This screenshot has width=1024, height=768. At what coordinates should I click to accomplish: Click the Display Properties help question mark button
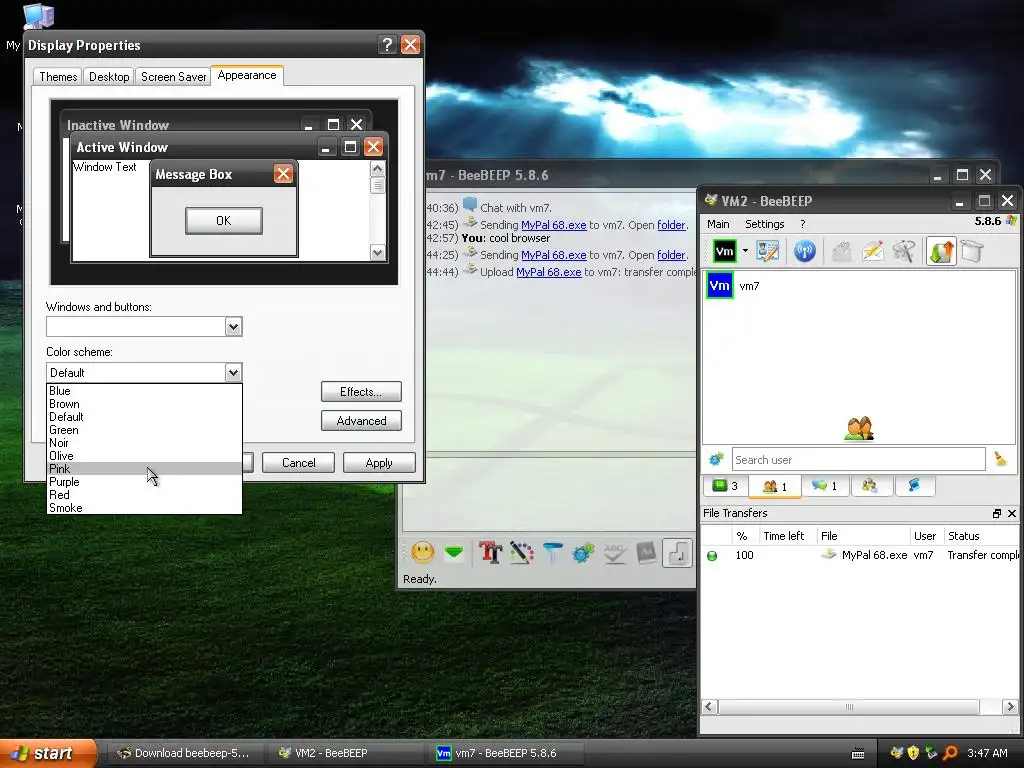[387, 45]
